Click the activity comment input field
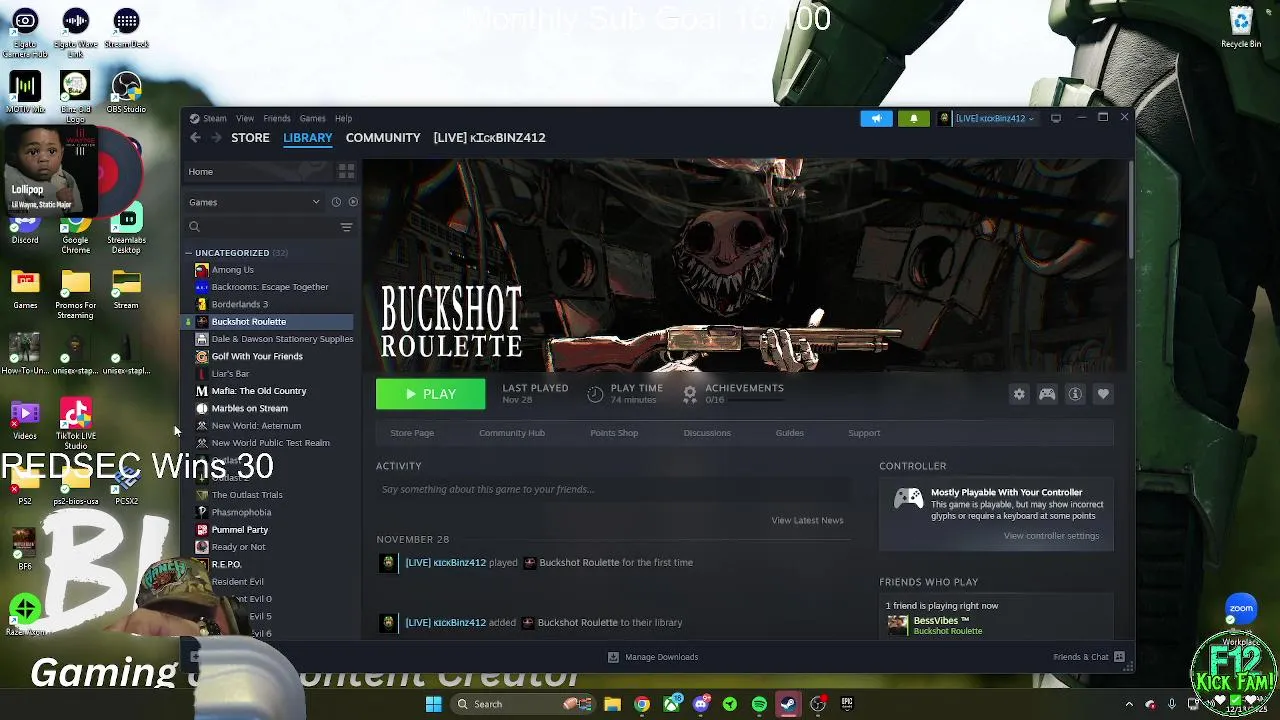The height and width of the screenshot is (720, 1280). [x=613, y=489]
